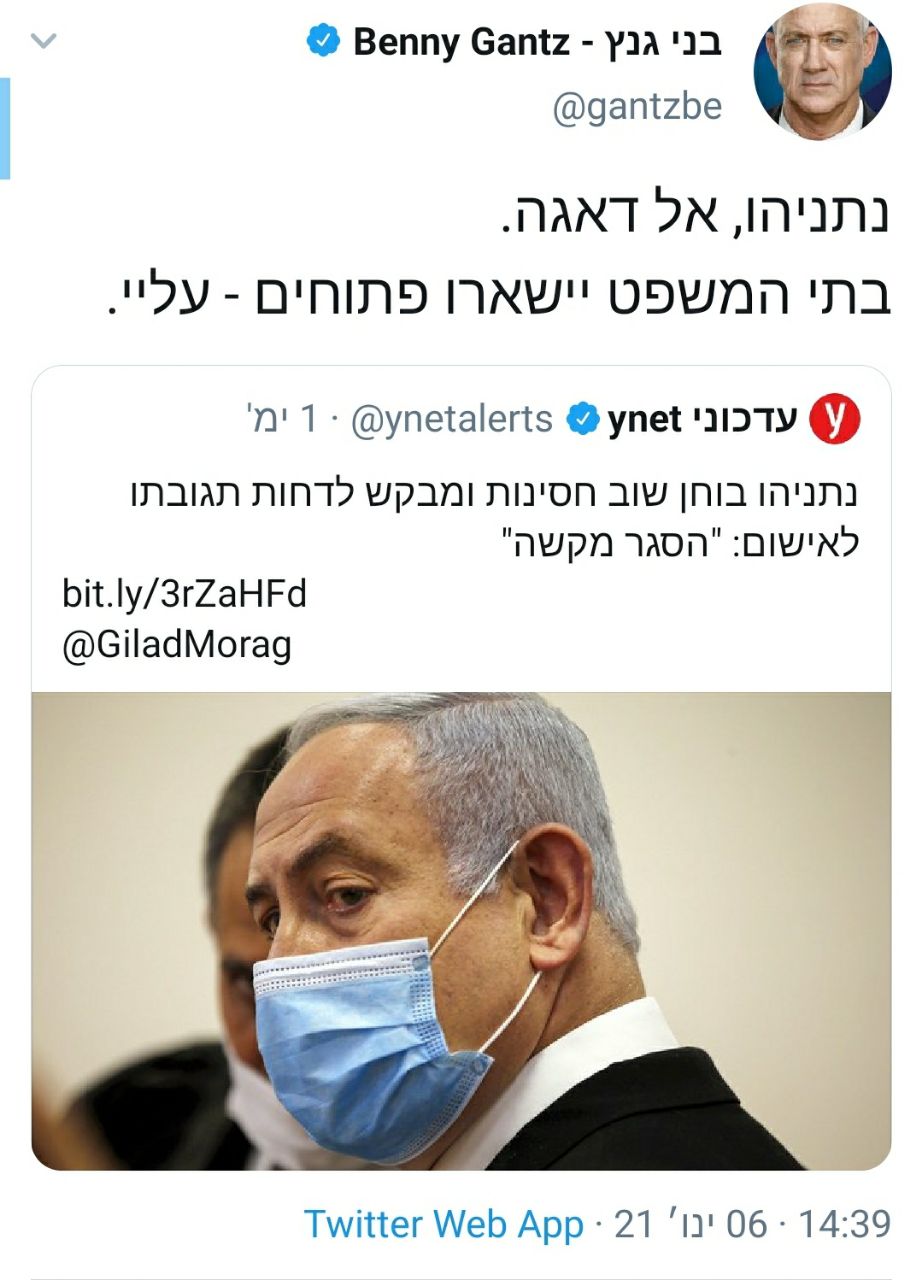
Task: Open the ynet alerts account name
Action: [702, 420]
